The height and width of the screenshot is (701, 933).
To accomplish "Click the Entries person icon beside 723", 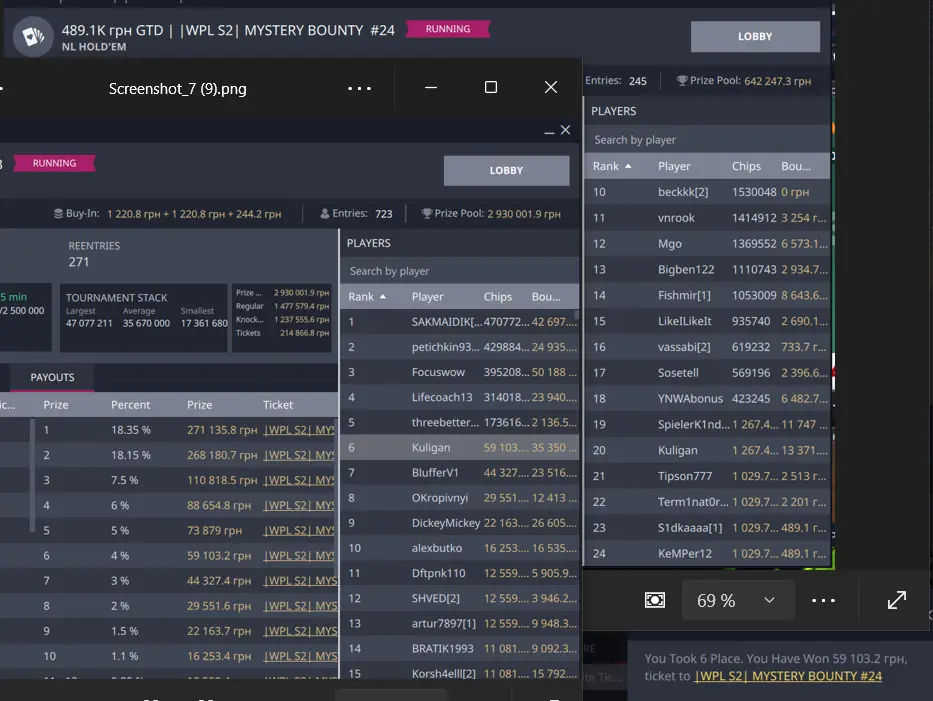I will [x=325, y=213].
